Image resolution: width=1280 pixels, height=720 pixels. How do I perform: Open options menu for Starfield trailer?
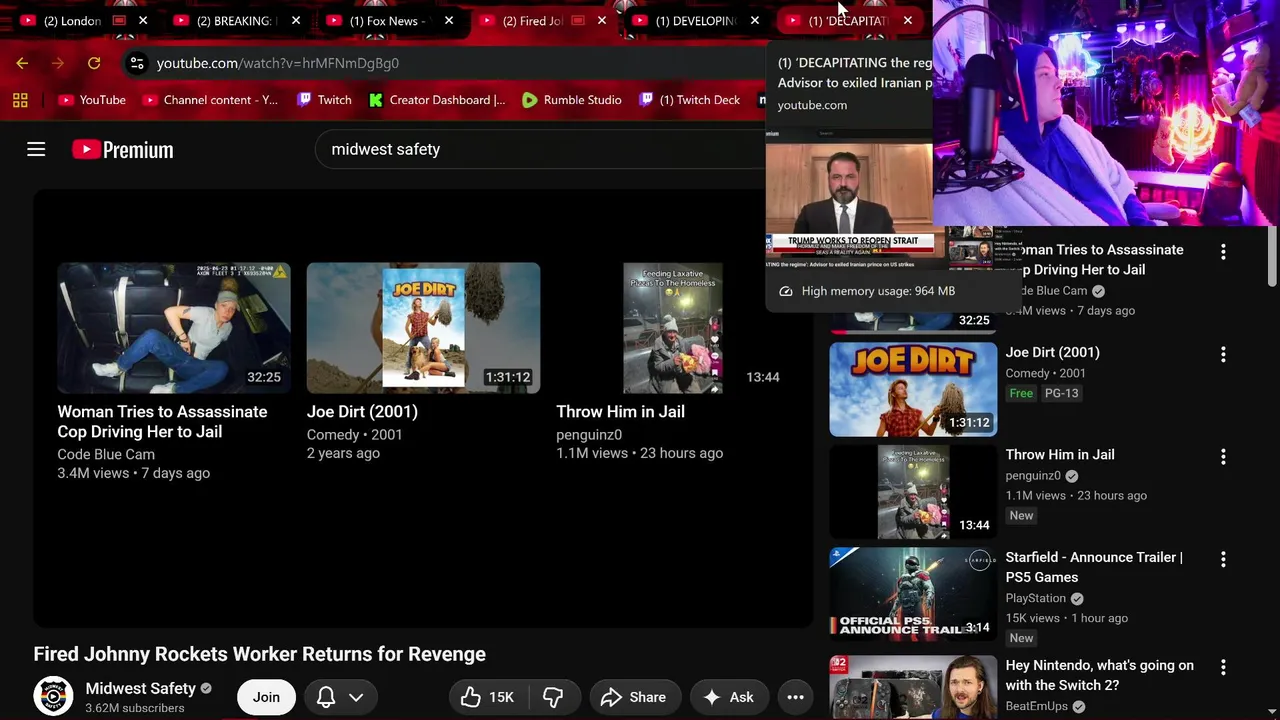coord(1223,560)
